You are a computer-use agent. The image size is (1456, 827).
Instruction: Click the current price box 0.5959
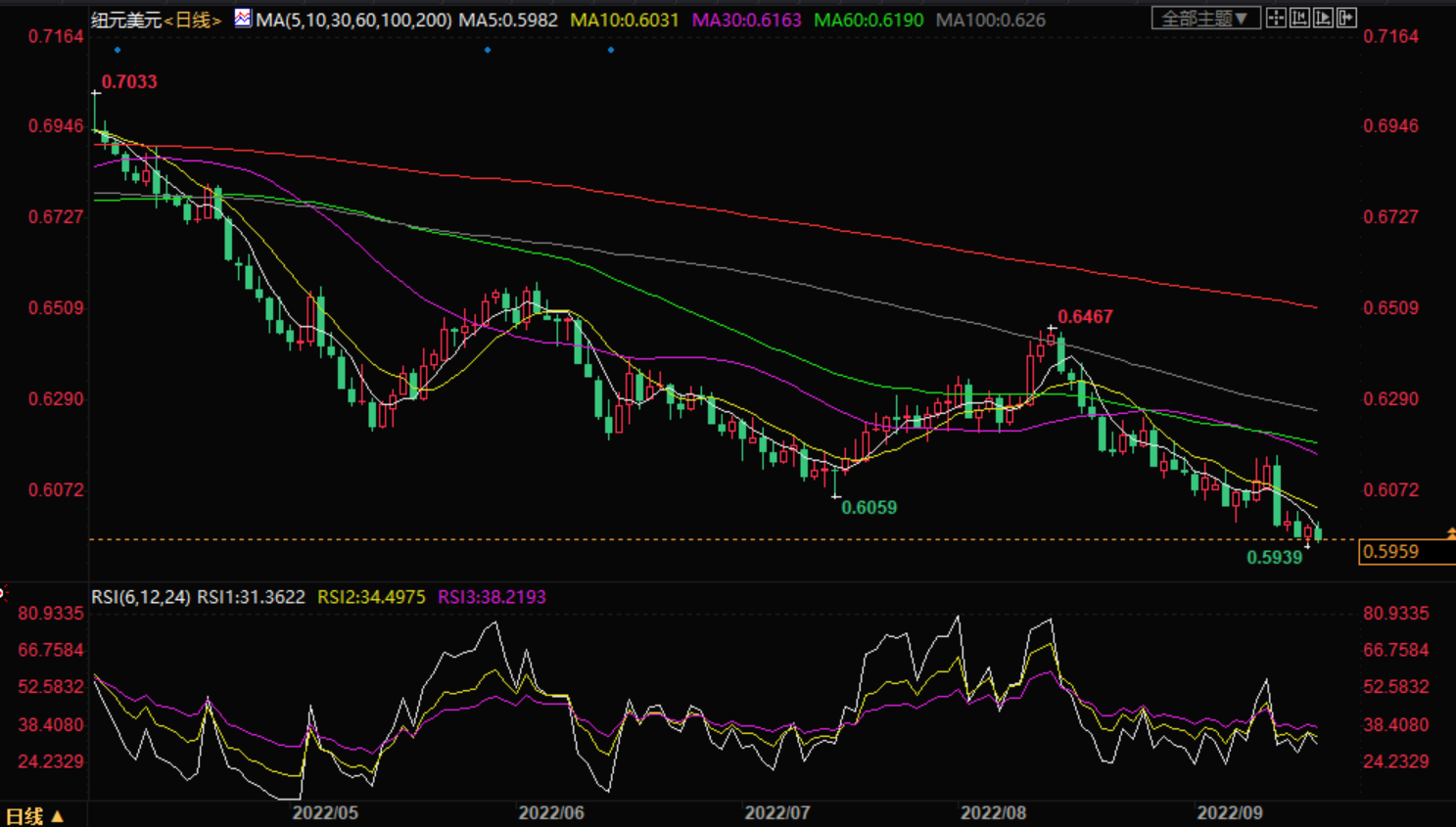pos(1406,552)
